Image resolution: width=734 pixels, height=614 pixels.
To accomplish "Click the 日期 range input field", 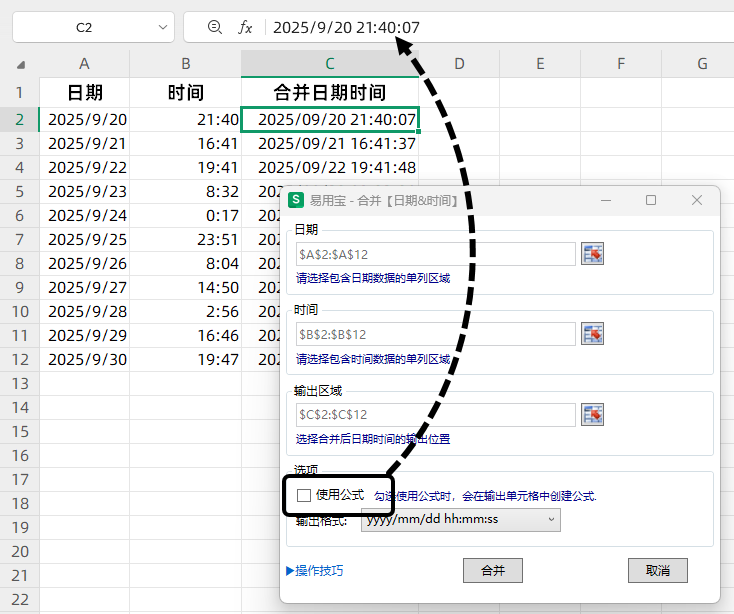I will click(x=436, y=254).
